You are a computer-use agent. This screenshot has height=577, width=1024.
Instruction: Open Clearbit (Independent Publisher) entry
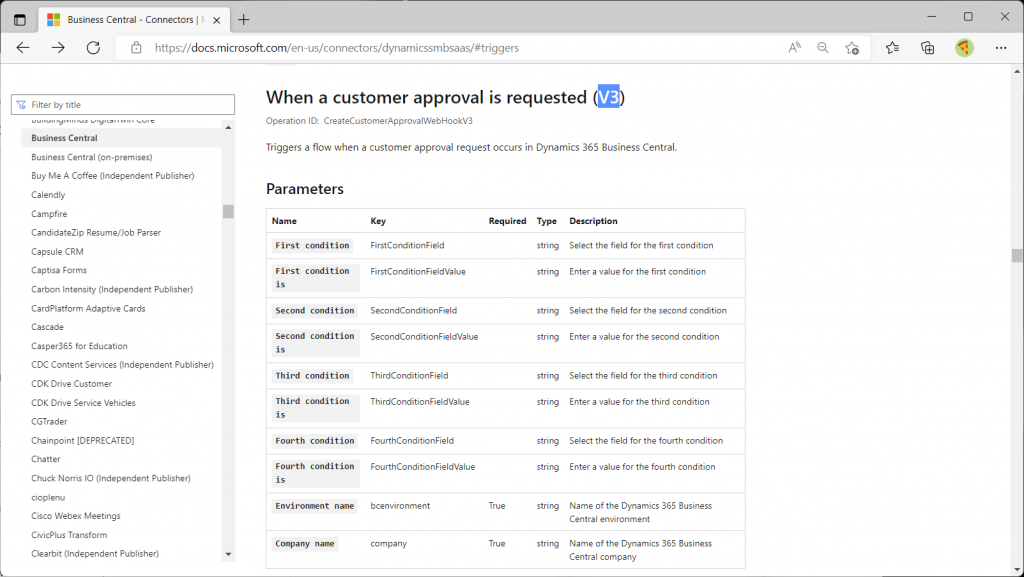click(x=95, y=554)
